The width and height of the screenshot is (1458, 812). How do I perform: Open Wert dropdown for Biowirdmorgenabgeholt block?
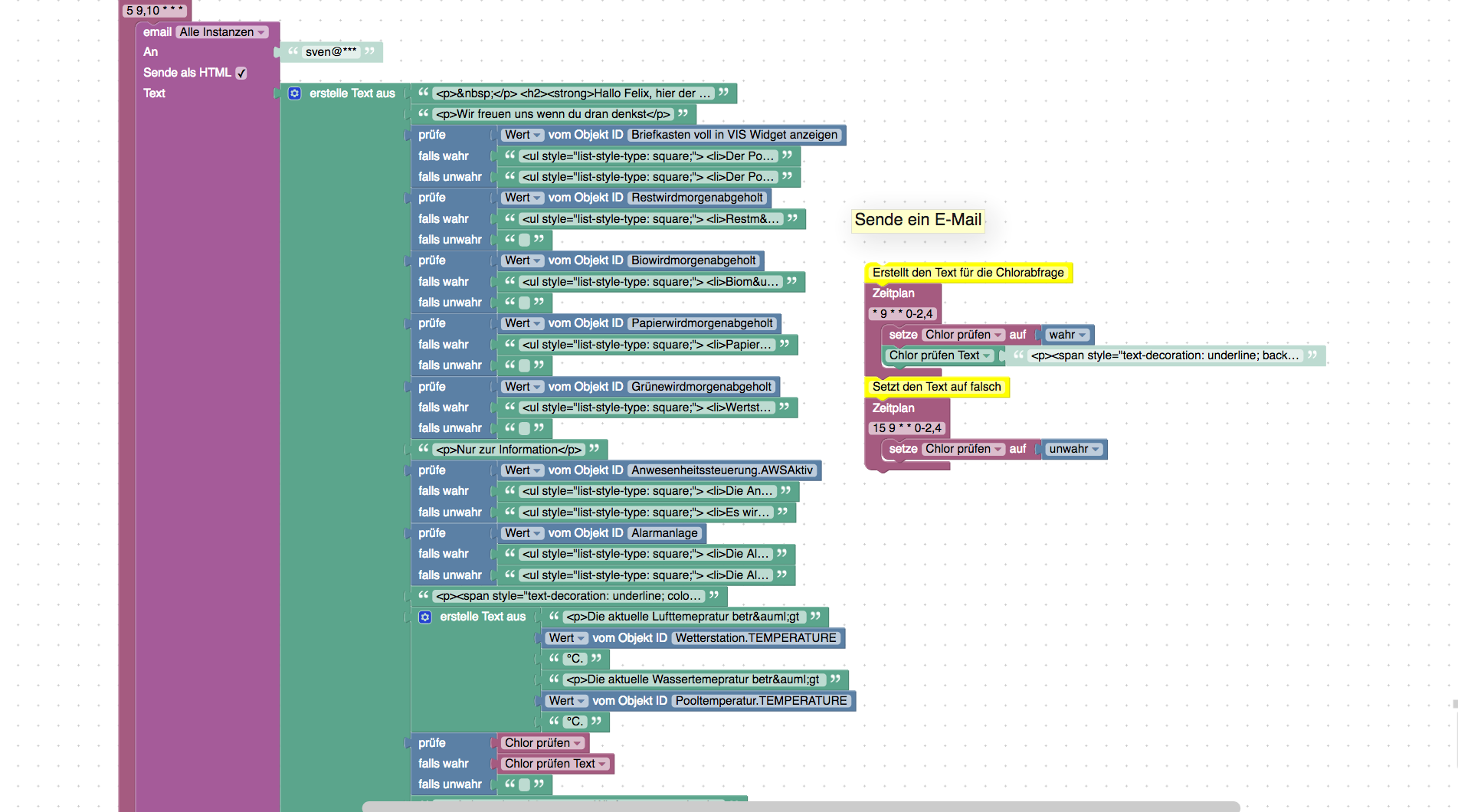tap(523, 260)
